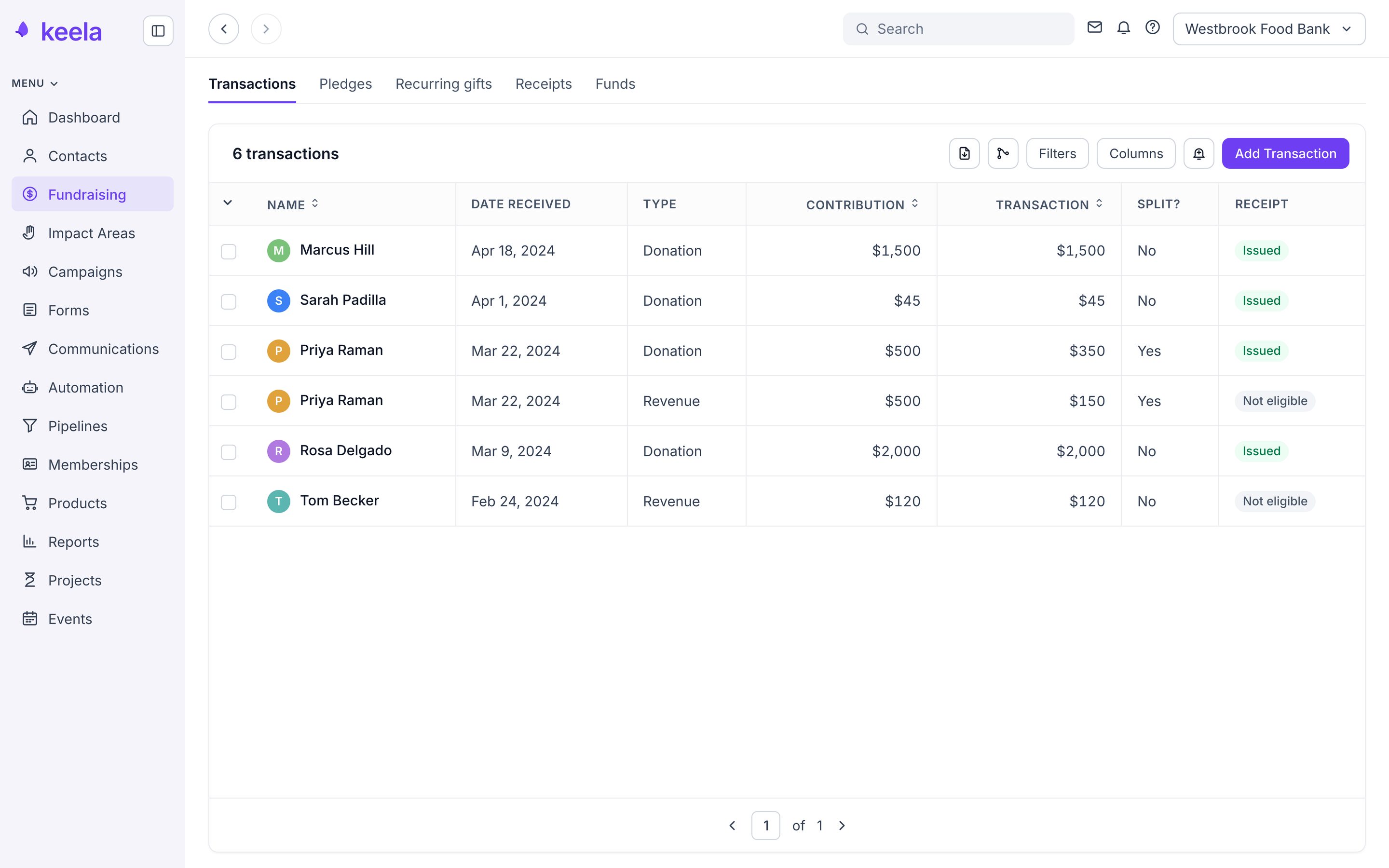The width and height of the screenshot is (1389, 868).
Task: Open the Columns button
Action: pos(1136,153)
